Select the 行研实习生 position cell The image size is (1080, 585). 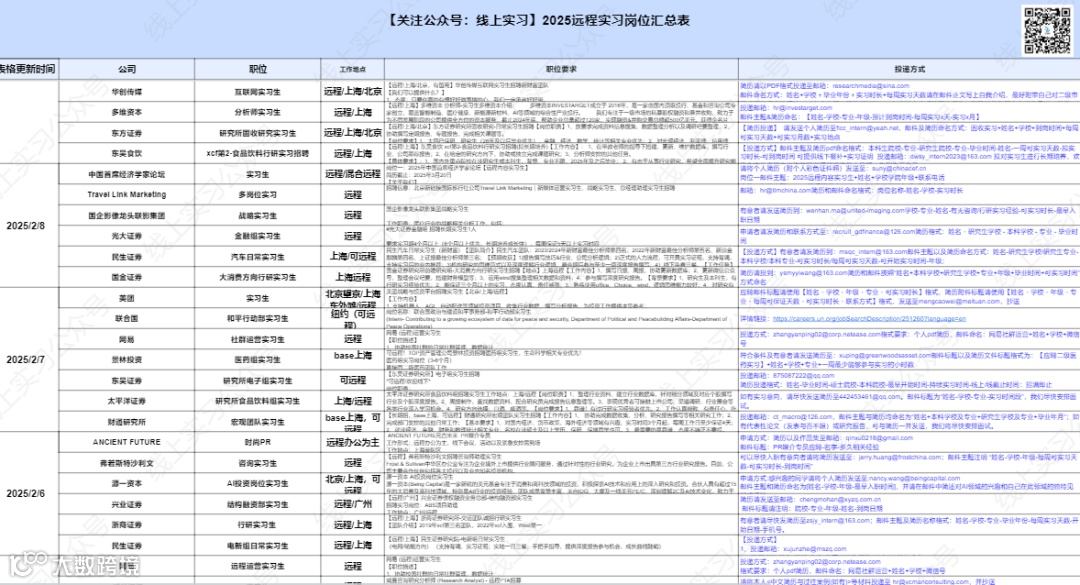tap(258, 524)
